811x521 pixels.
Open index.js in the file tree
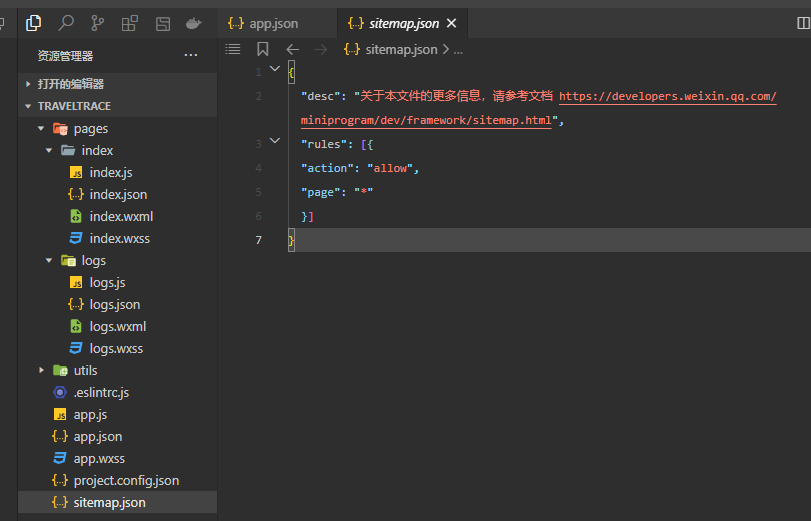(117, 172)
